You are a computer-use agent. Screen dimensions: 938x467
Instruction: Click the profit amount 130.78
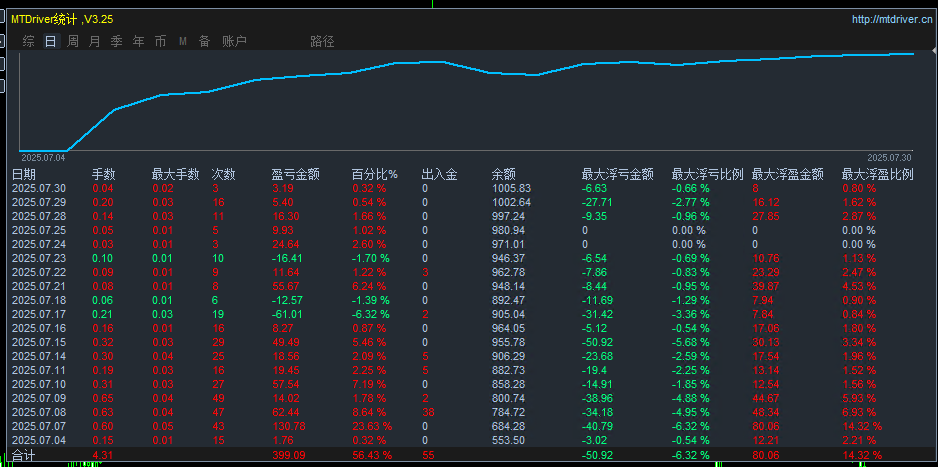pyautogui.click(x=288, y=426)
